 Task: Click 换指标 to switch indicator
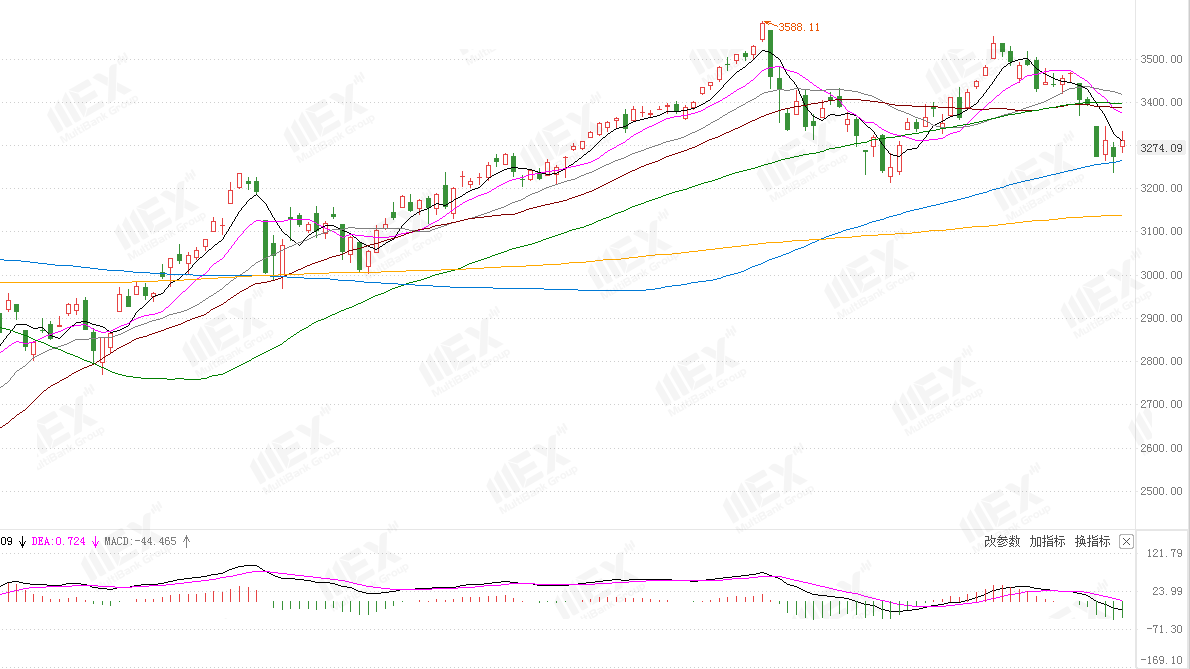(x=1092, y=542)
